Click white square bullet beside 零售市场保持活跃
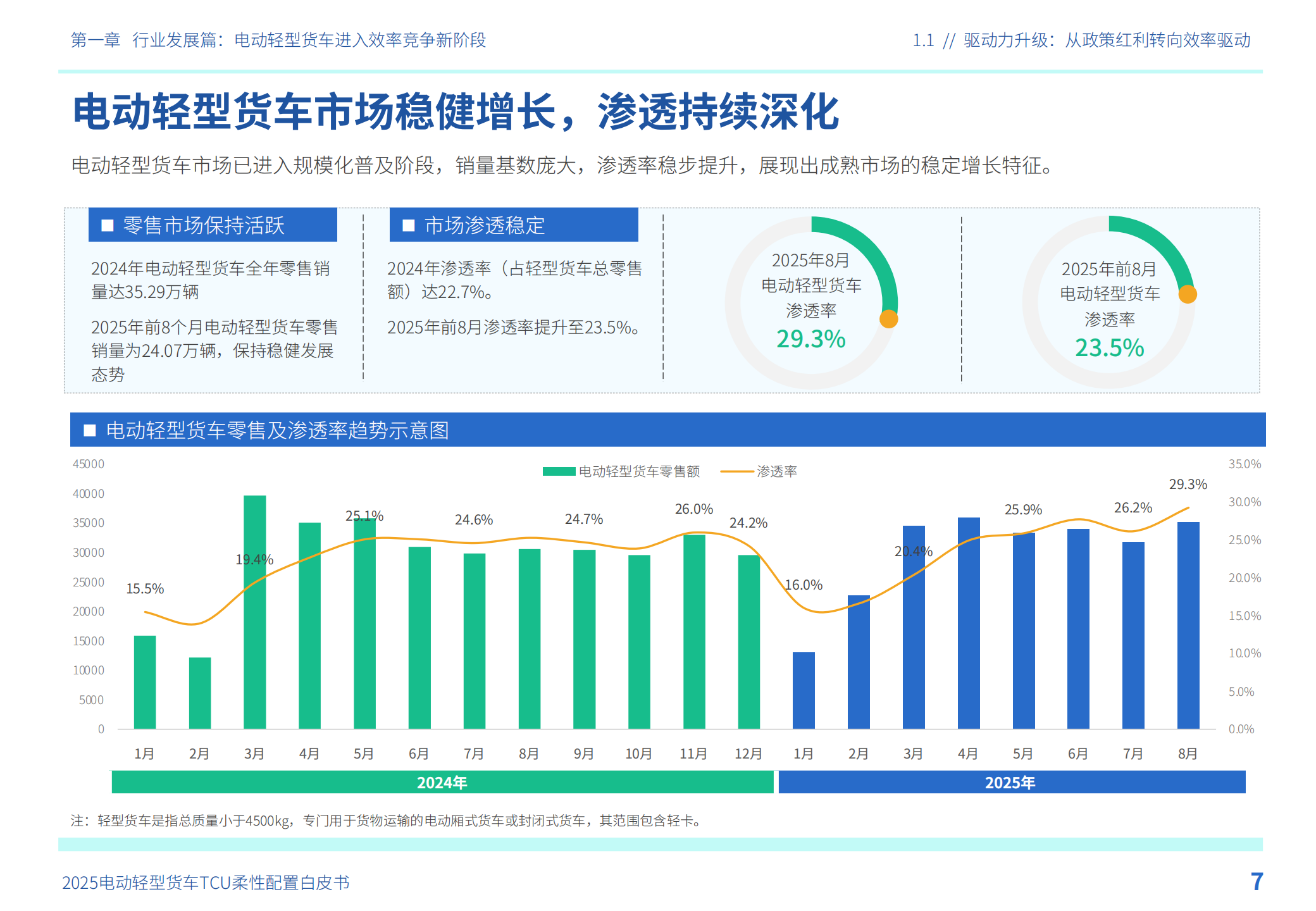Viewport: 1316px width, 911px height. pos(108,225)
